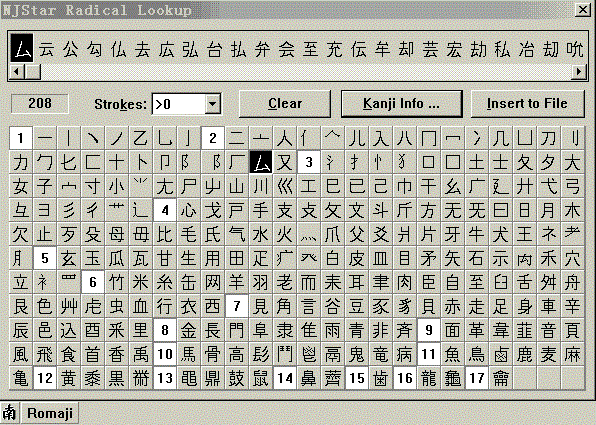596x425 pixels.
Task: Select the 魚 fish radical
Action: click(x=453, y=354)
